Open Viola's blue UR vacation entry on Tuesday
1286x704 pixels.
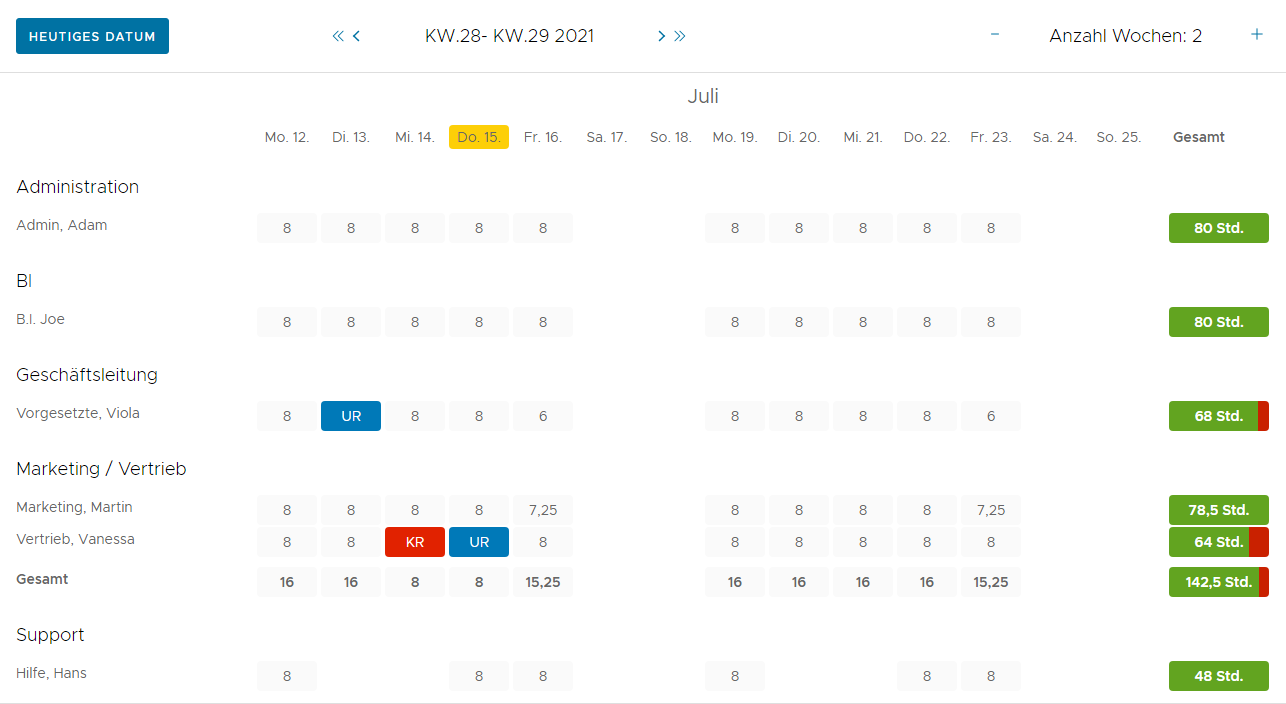coord(351,416)
